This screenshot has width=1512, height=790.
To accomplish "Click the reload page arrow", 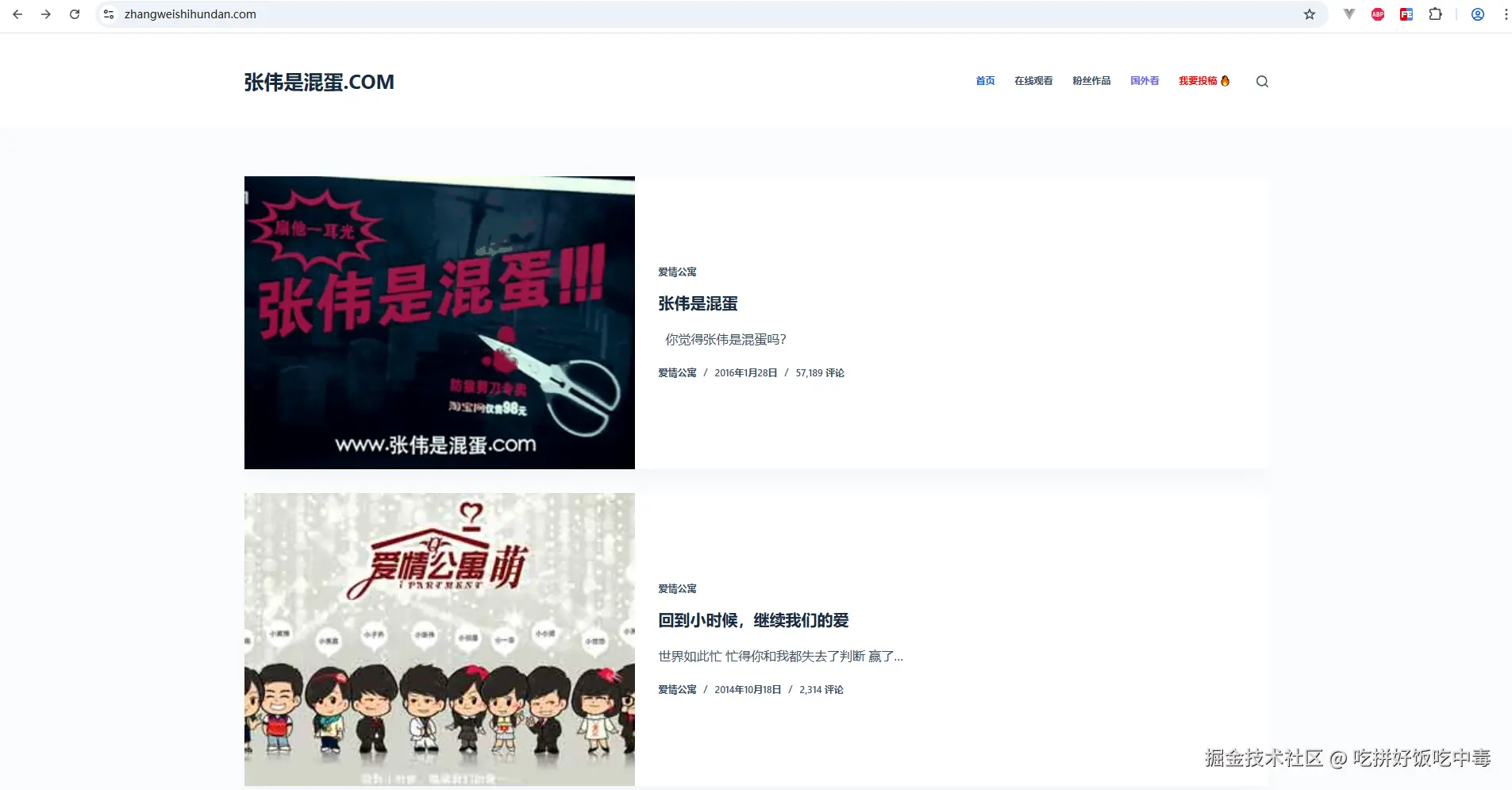I will (x=75, y=13).
